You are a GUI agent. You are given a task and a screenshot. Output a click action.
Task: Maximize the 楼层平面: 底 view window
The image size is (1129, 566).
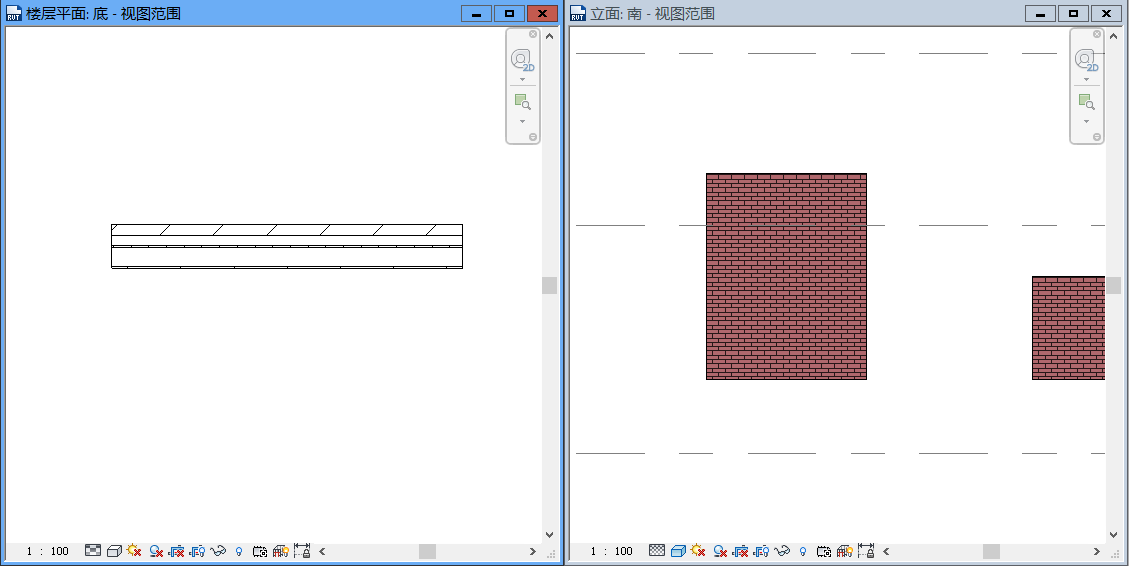pos(509,13)
